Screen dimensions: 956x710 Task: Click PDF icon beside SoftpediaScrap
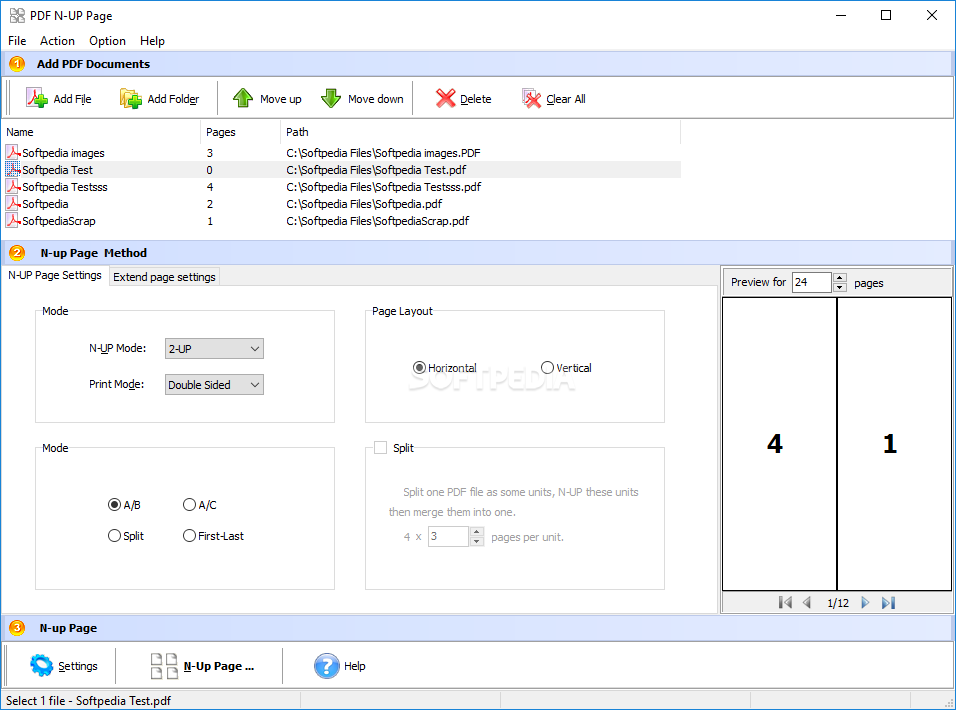(13, 221)
